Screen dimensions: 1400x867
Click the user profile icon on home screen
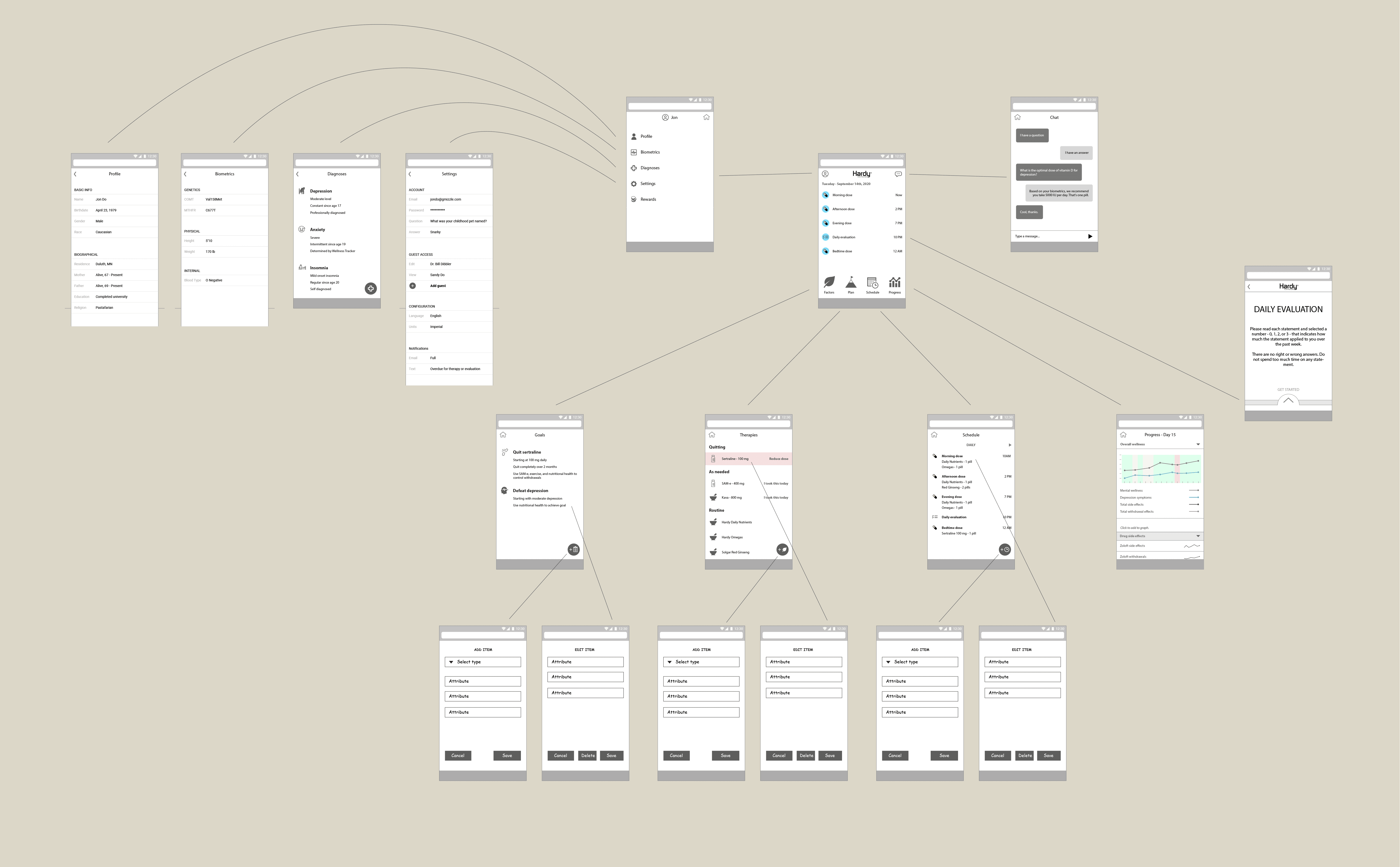[x=825, y=174]
